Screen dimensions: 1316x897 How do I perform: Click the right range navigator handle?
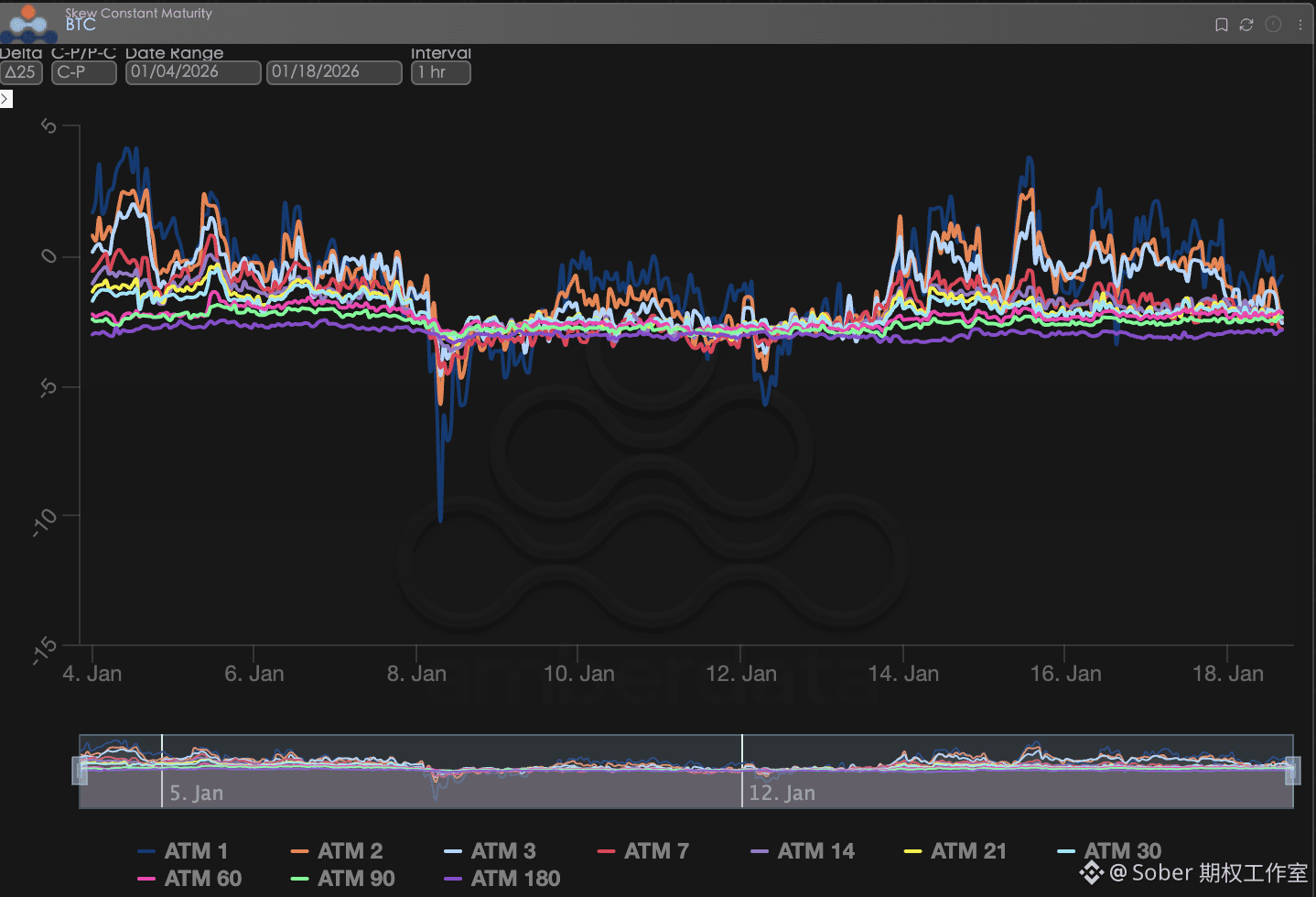(x=1292, y=771)
